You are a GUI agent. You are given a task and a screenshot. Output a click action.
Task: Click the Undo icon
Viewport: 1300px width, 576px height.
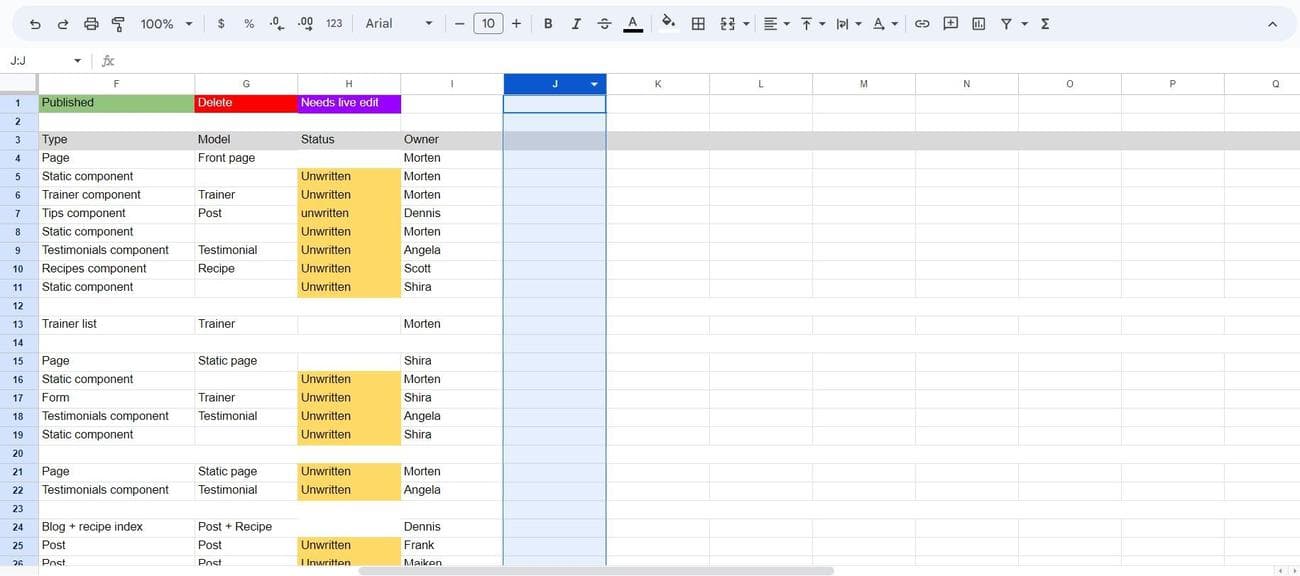pyautogui.click(x=35, y=24)
